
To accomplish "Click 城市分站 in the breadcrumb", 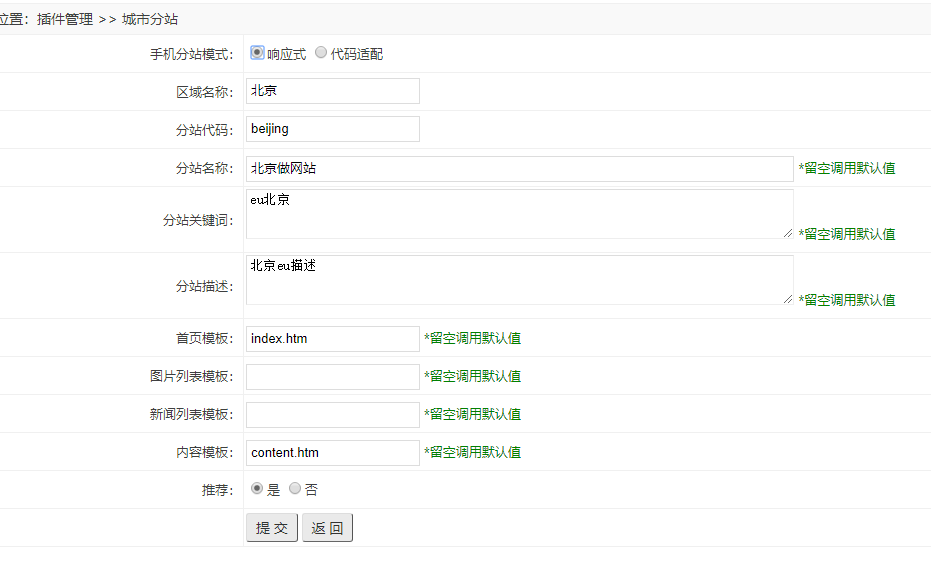I will click(x=150, y=20).
